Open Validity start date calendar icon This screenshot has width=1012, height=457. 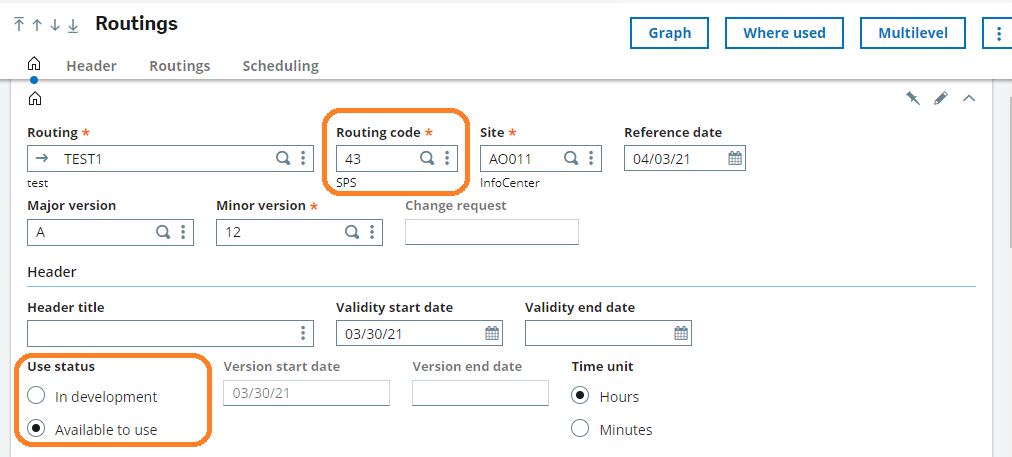coord(492,333)
